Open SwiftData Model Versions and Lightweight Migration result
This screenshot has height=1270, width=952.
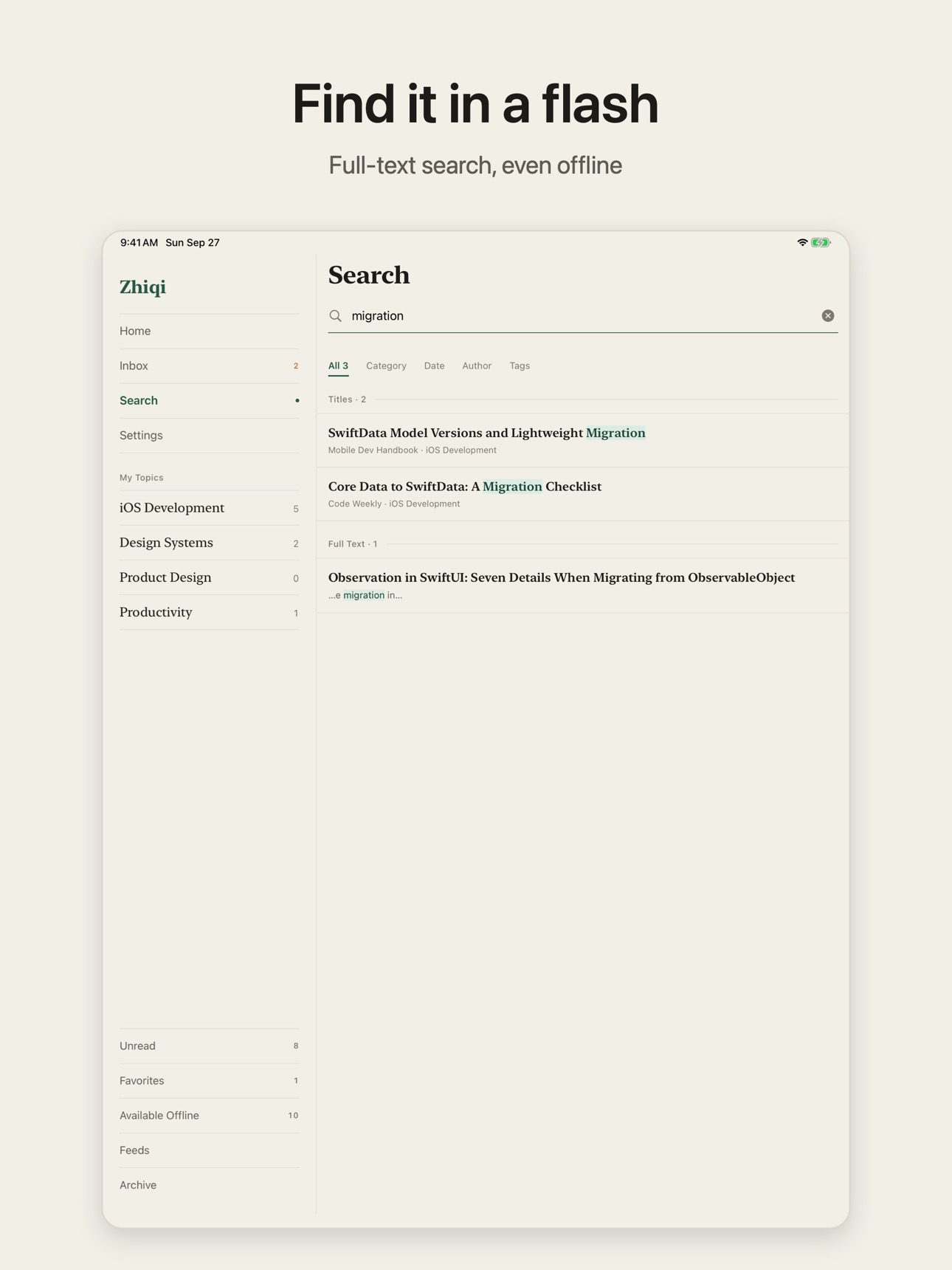tap(583, 440)
